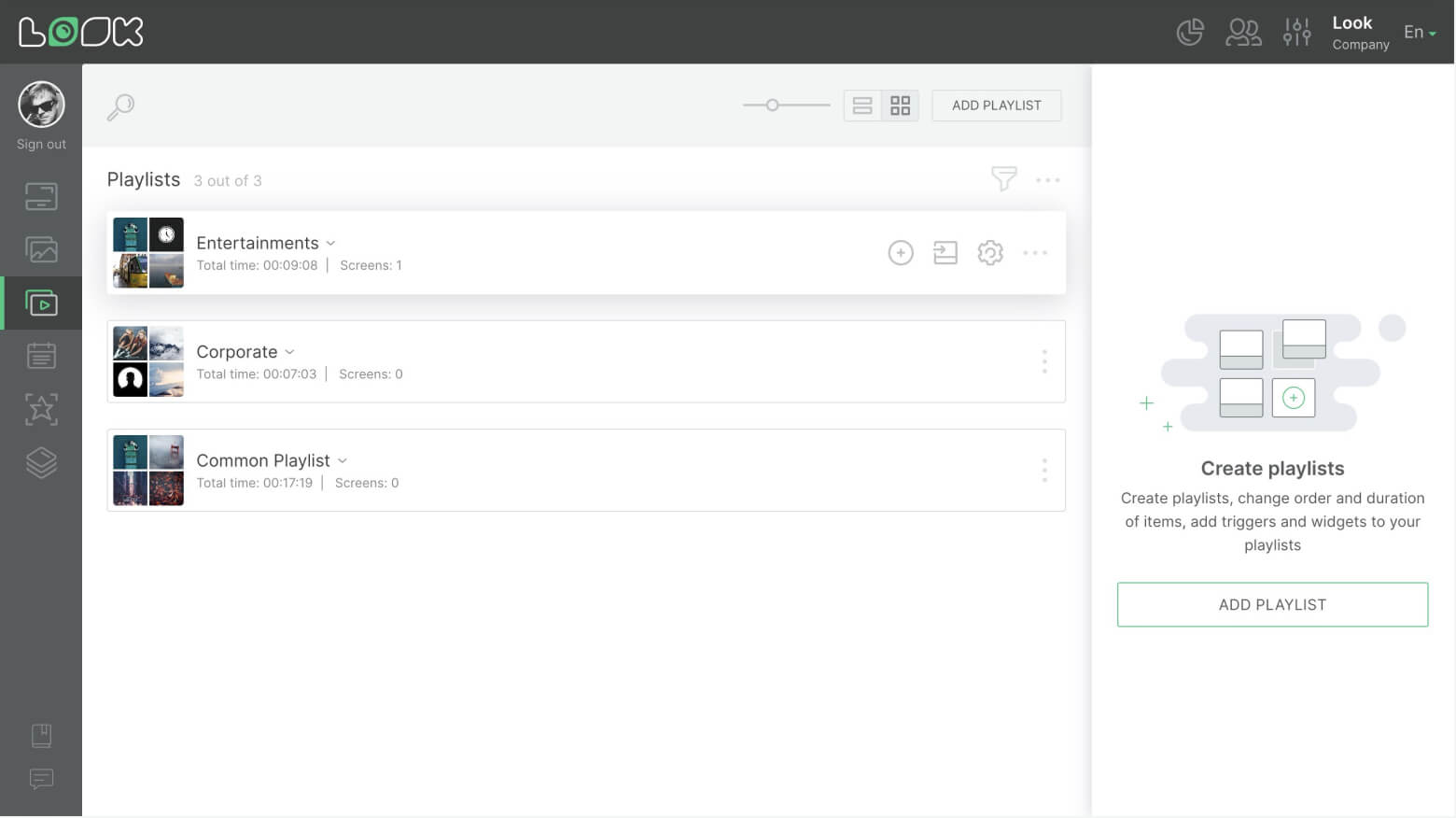Open the Screens section in sidebar

point(41,197)
